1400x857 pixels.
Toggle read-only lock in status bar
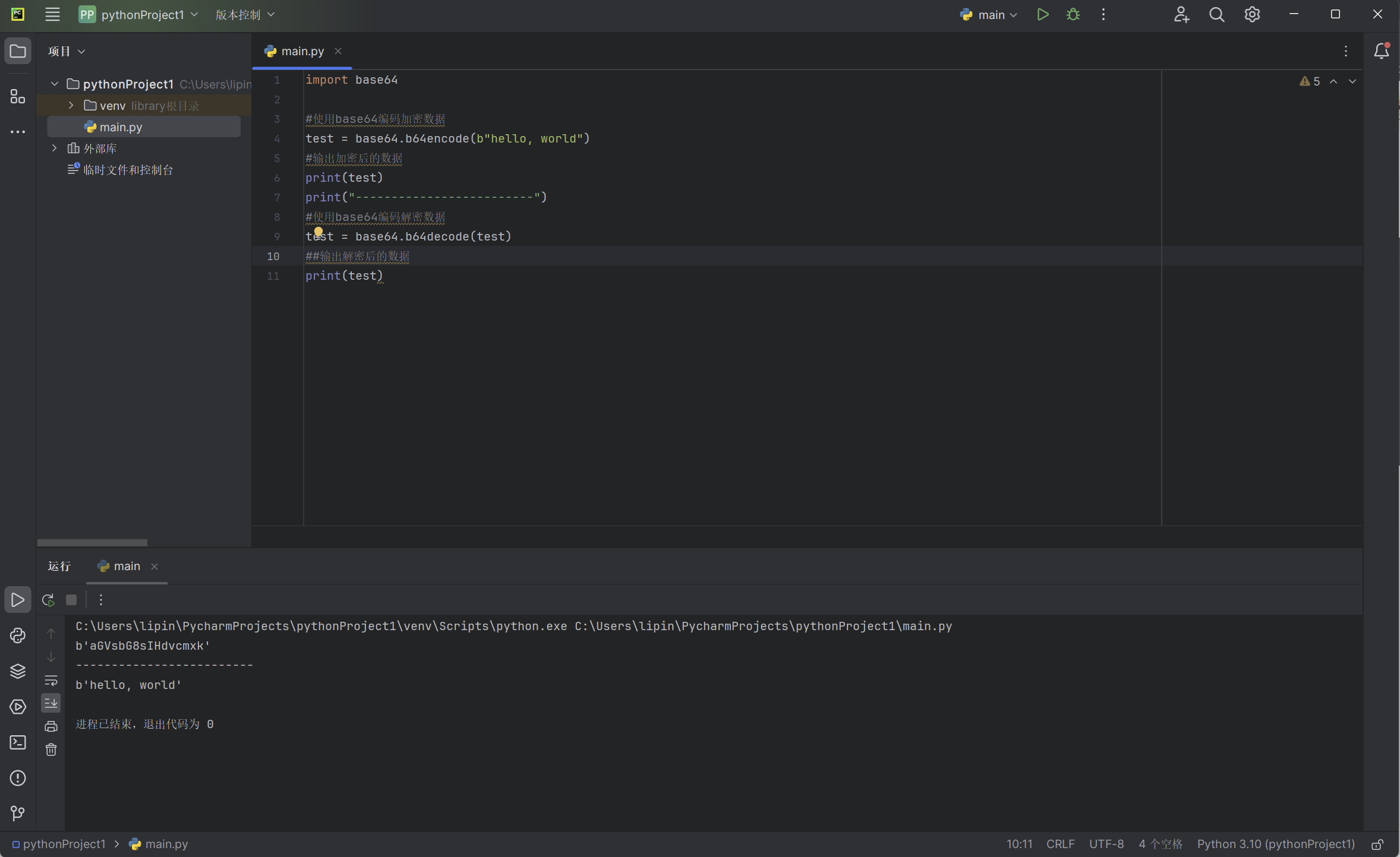(1378, 844)
